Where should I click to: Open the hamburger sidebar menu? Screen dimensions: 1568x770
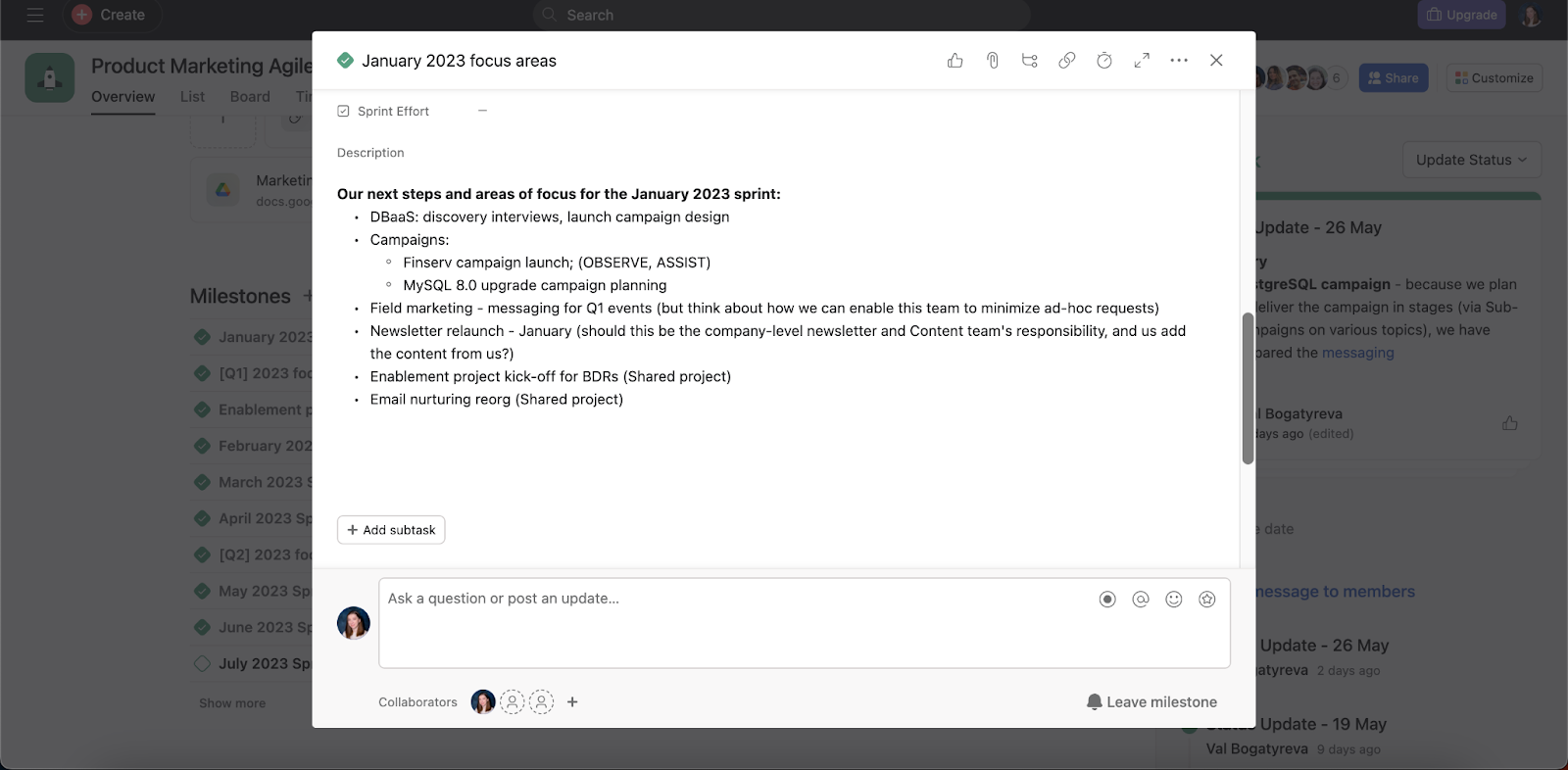pos(35,15)
